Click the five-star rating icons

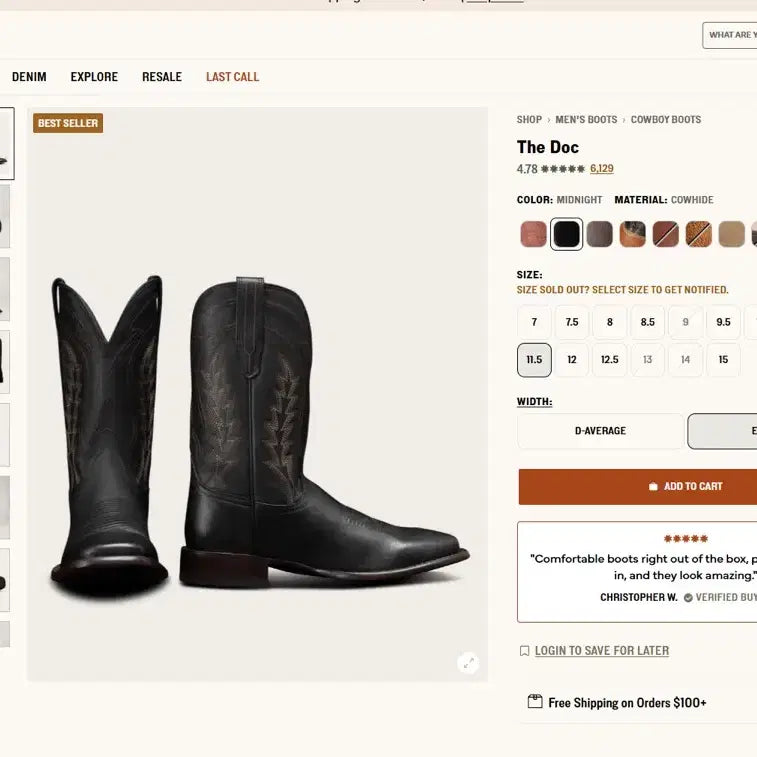563,169
